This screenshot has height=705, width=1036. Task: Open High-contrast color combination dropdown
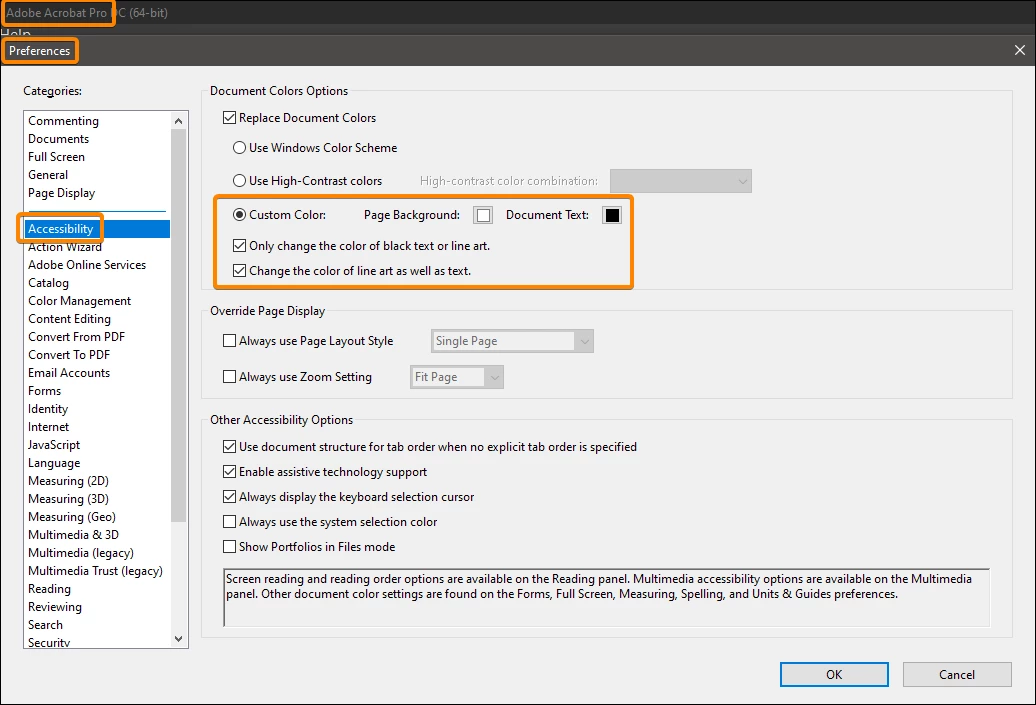click(681, 181)
